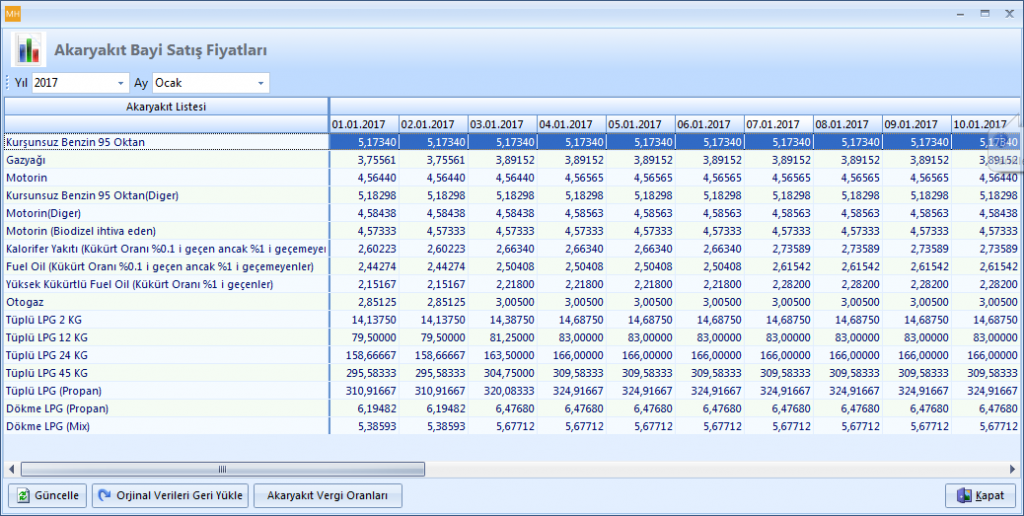Click the left arrow of horizontal scrollbar

[11, 468]
